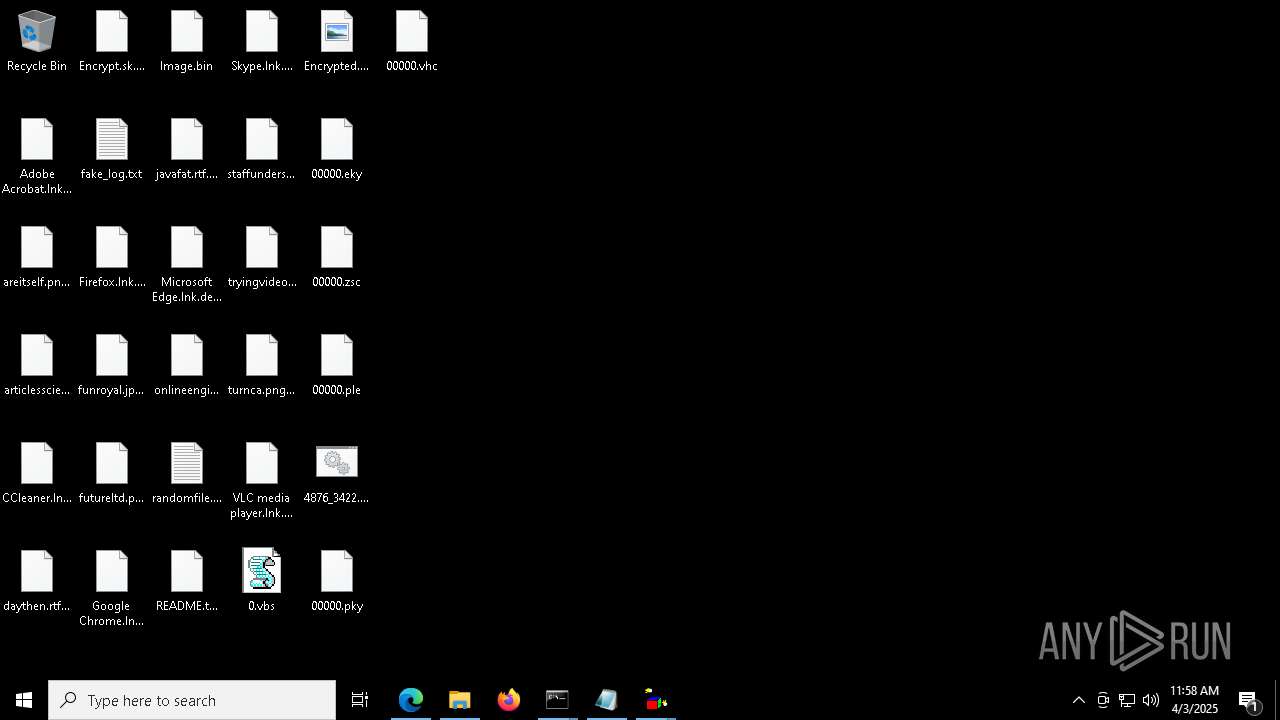This screenshot has height=720, width=1280.
Task: Select the javafat.rtf file icon
Action: 187,150
